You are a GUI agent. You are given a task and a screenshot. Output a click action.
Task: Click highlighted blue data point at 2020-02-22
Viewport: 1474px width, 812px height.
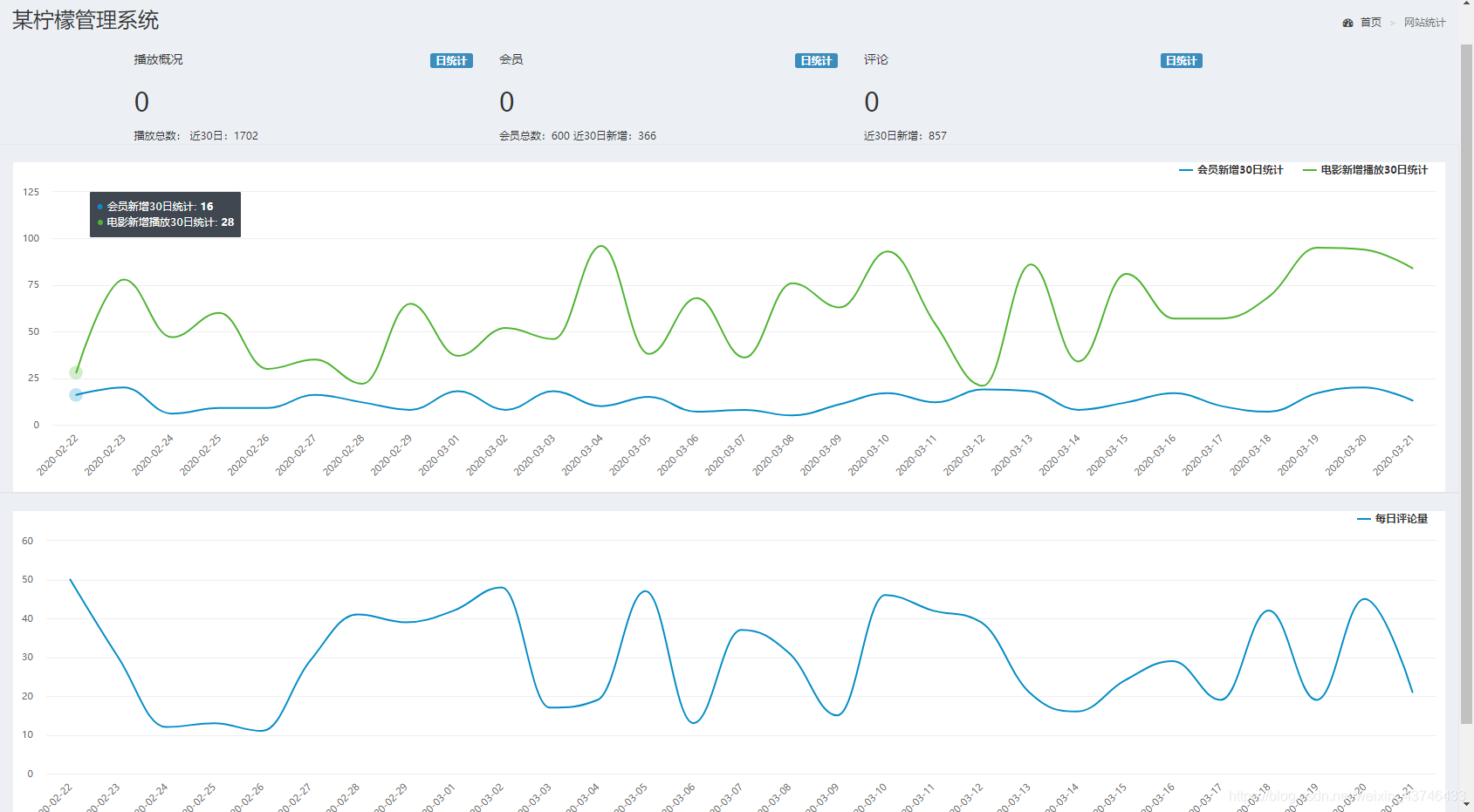coord(76,395)
